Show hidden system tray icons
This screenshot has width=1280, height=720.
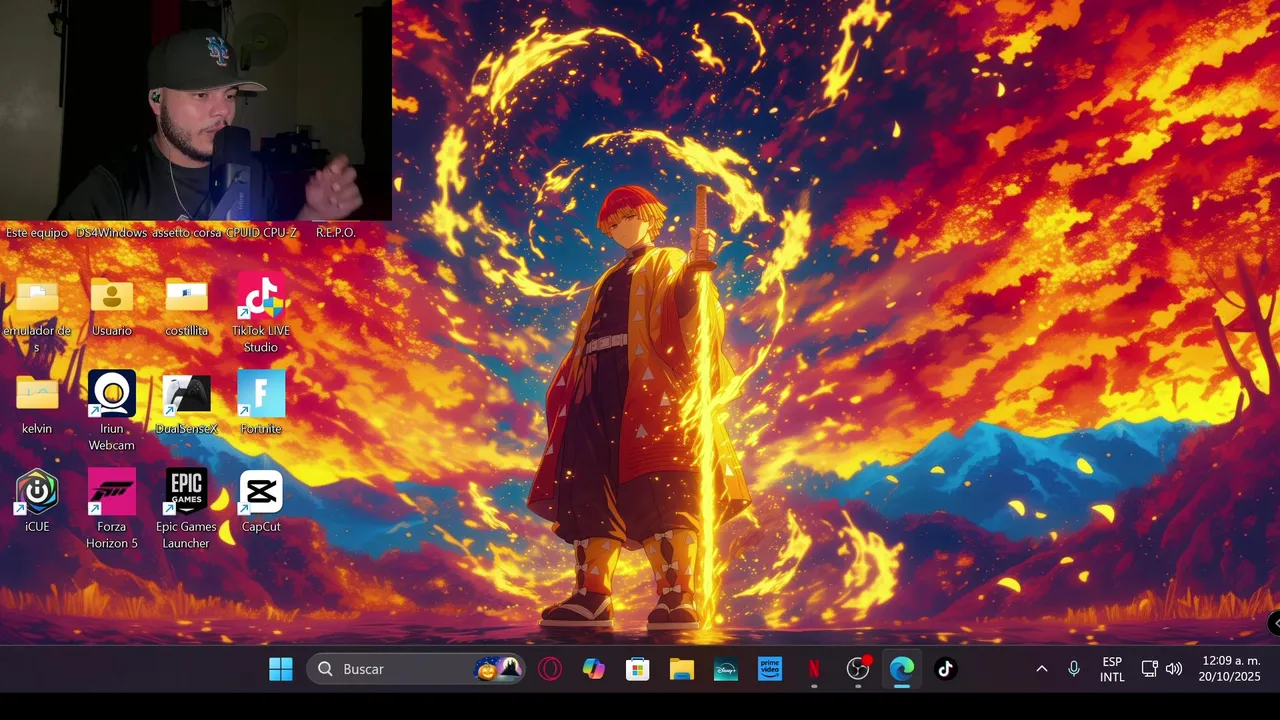pyautogui.click(x=1041, y=669)
